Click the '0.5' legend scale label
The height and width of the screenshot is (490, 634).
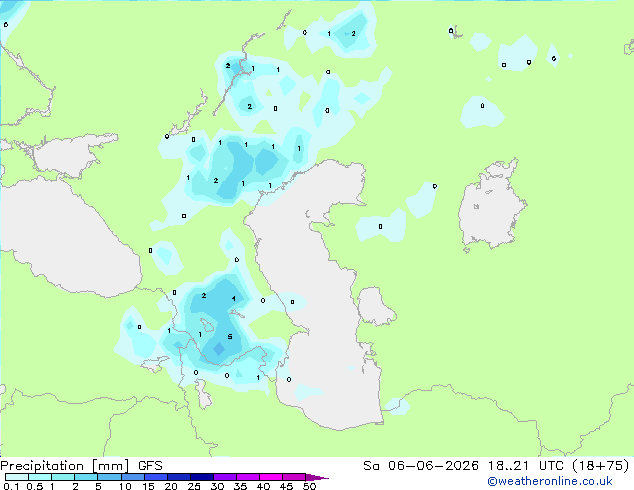[35, 486]
